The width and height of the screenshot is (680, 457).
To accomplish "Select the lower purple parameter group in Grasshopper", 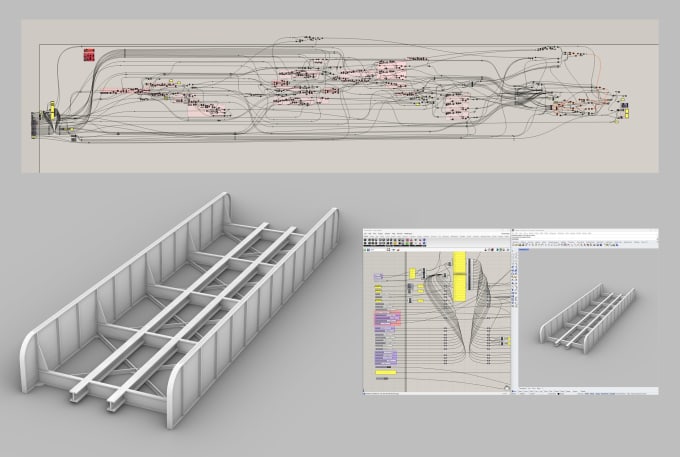I will coord(386,358).
